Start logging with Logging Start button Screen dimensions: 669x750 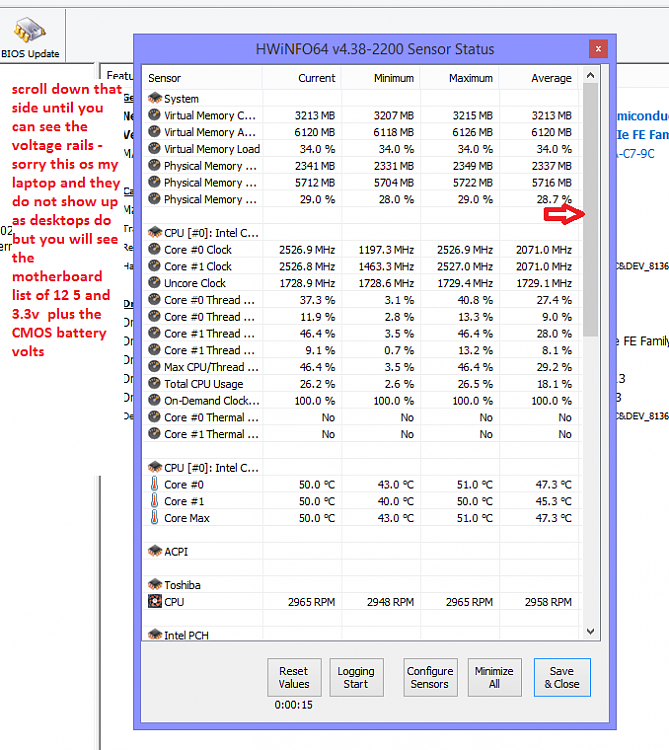coord(356,677)
